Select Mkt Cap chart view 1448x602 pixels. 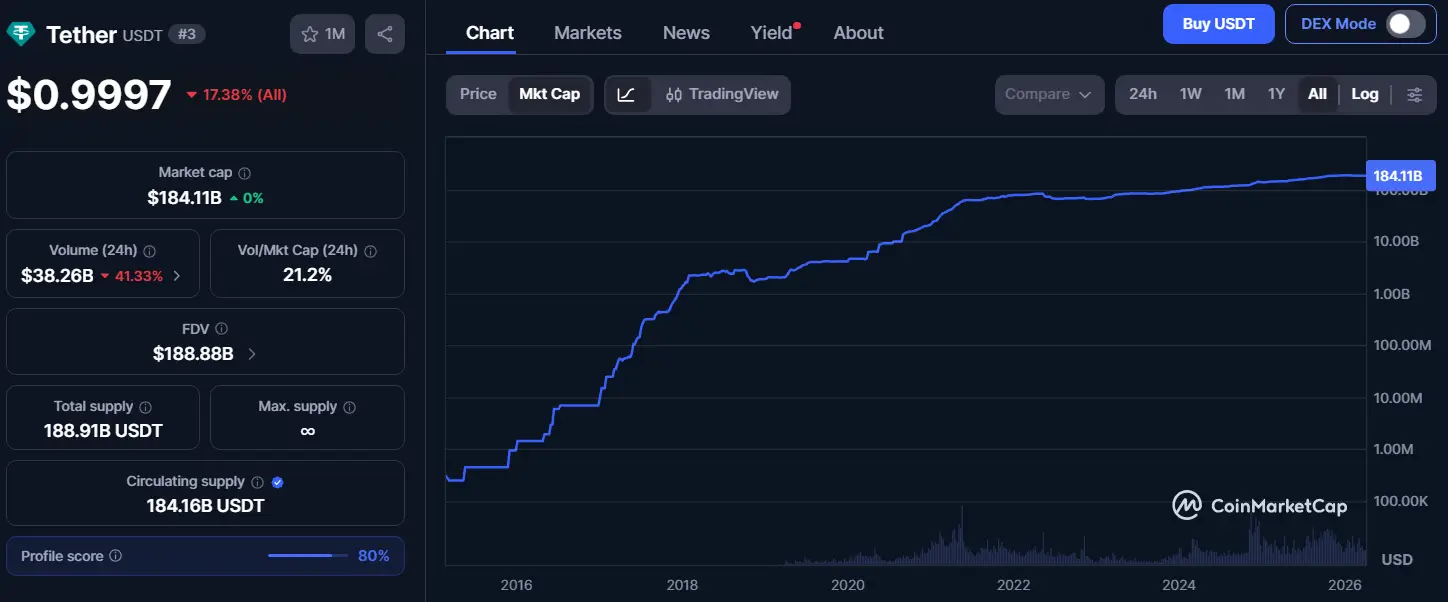point(549,94)
